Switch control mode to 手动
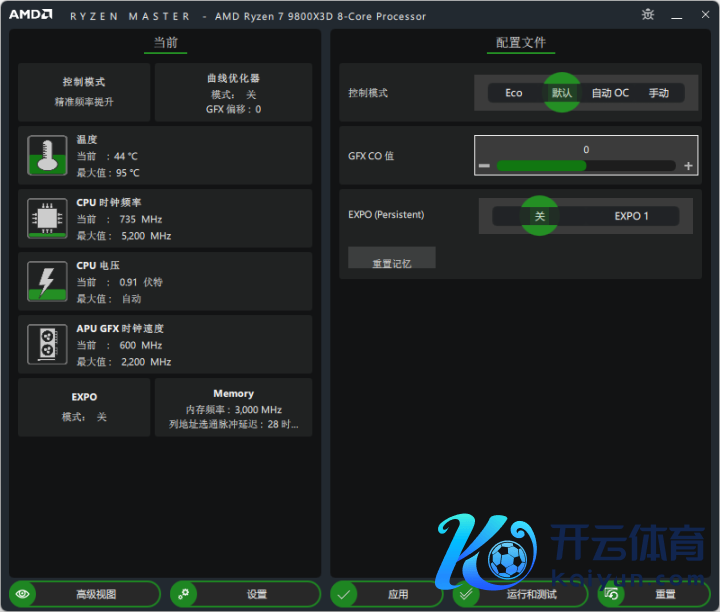 pos(658,93)
